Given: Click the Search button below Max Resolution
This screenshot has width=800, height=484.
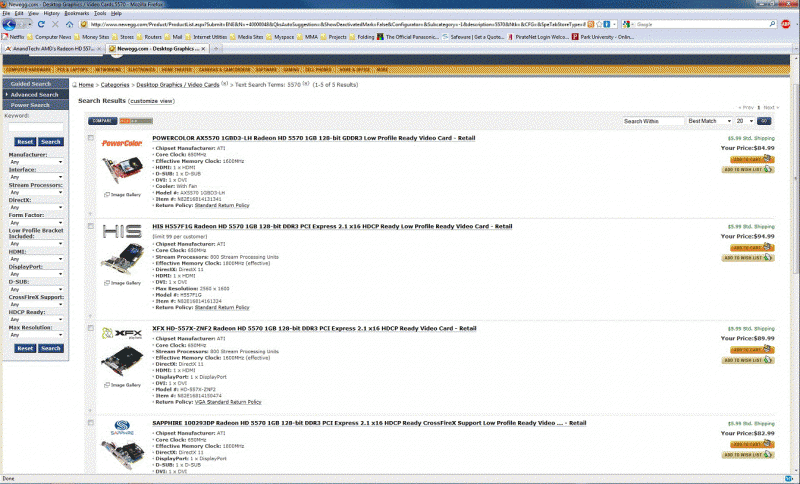Looking at the screenshot, I should pyautogui.click(x=51, y=348).
